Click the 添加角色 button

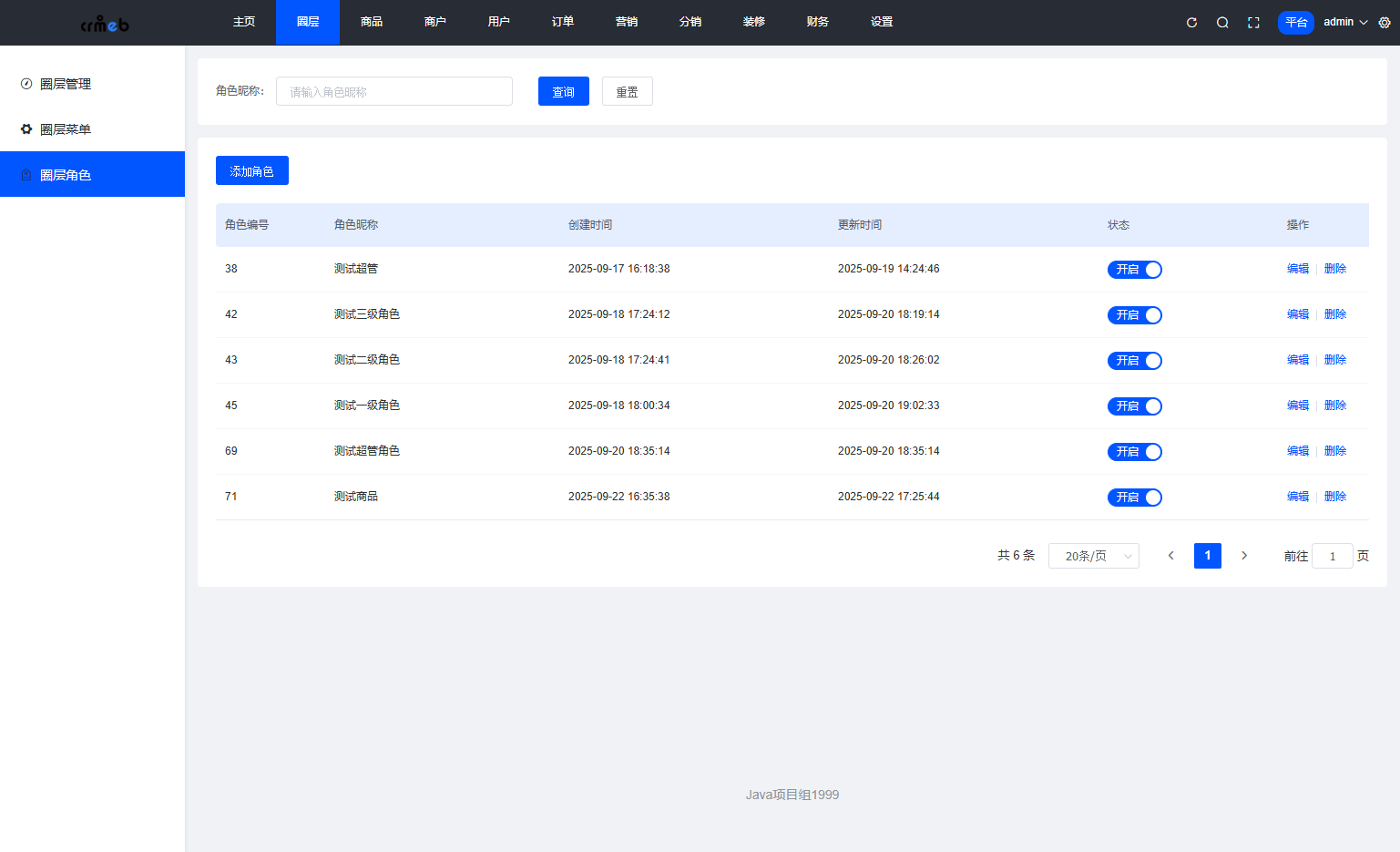click(x=251, y=171)
